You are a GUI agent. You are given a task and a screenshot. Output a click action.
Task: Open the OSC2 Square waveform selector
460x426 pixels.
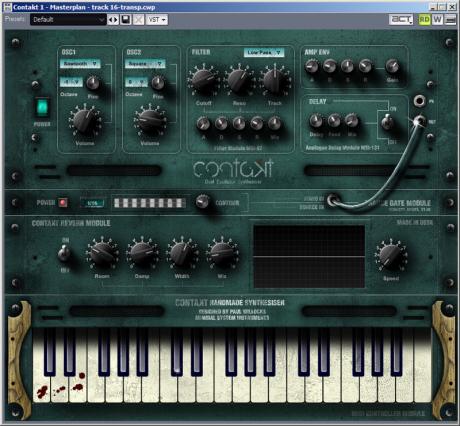point(145,63)
